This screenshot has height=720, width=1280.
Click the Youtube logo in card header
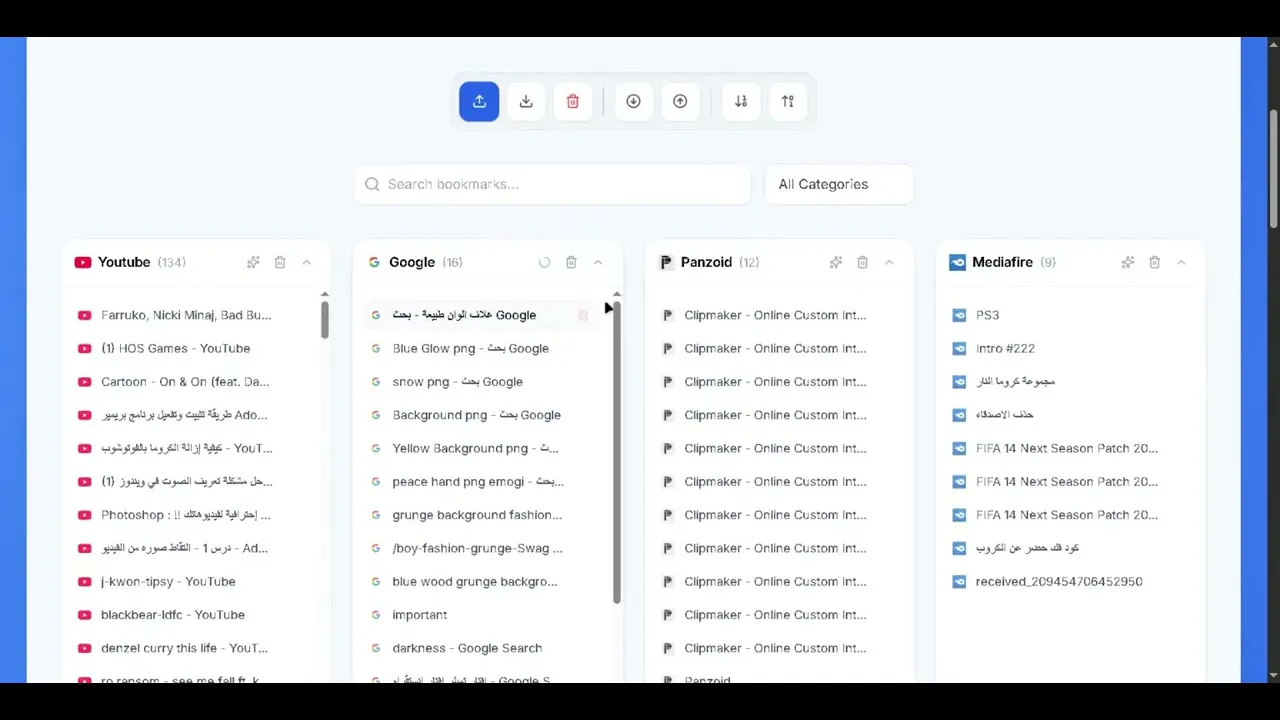(83, 262)
